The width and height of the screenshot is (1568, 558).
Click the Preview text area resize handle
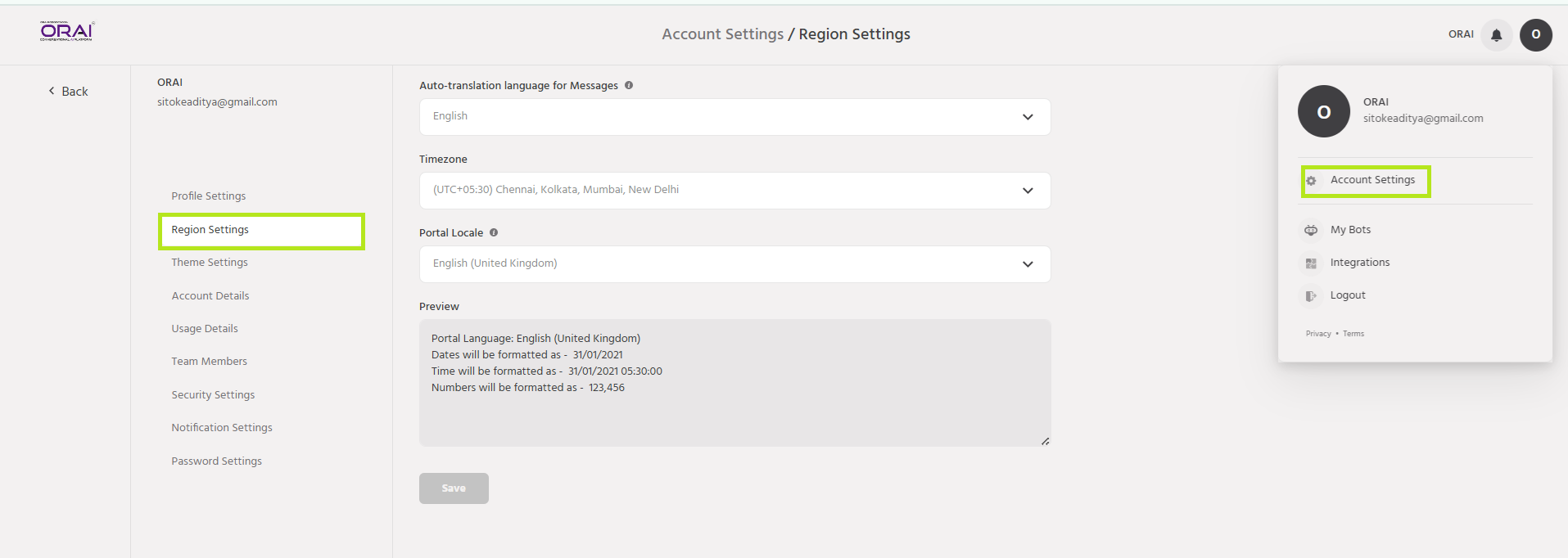point(1045,441)
